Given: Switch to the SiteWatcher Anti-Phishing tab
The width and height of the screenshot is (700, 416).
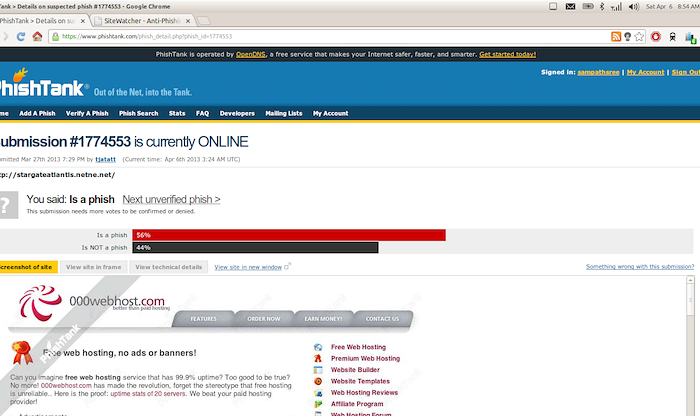Looking at the screenshot, I should pos(142,21).
